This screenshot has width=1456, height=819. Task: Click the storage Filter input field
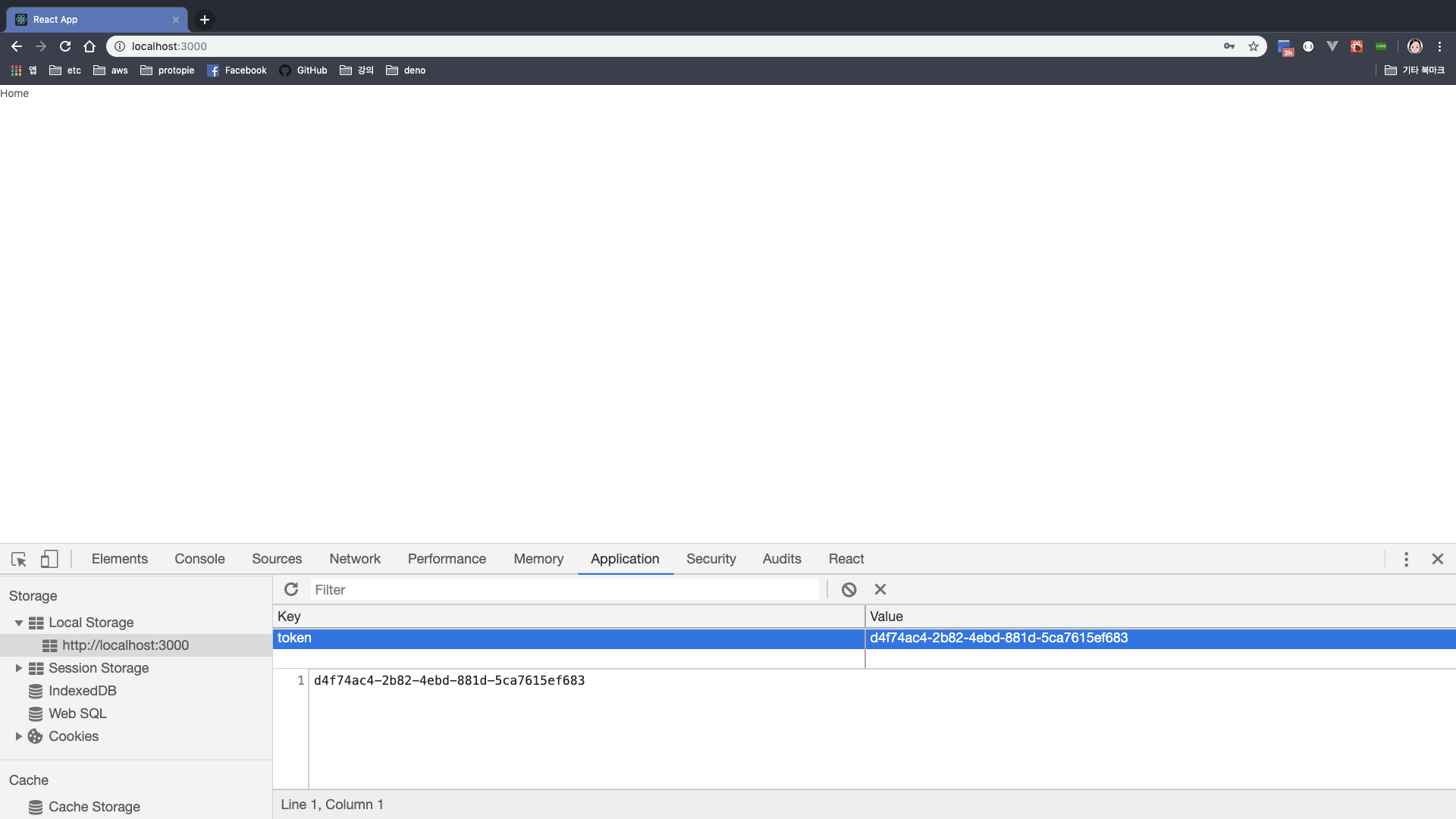pos(564,589)
